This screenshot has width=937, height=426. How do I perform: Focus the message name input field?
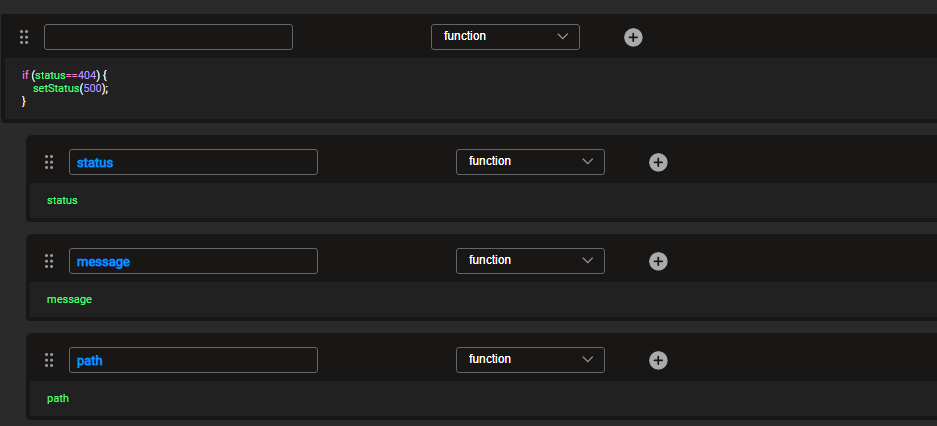[x=193, y=261]
